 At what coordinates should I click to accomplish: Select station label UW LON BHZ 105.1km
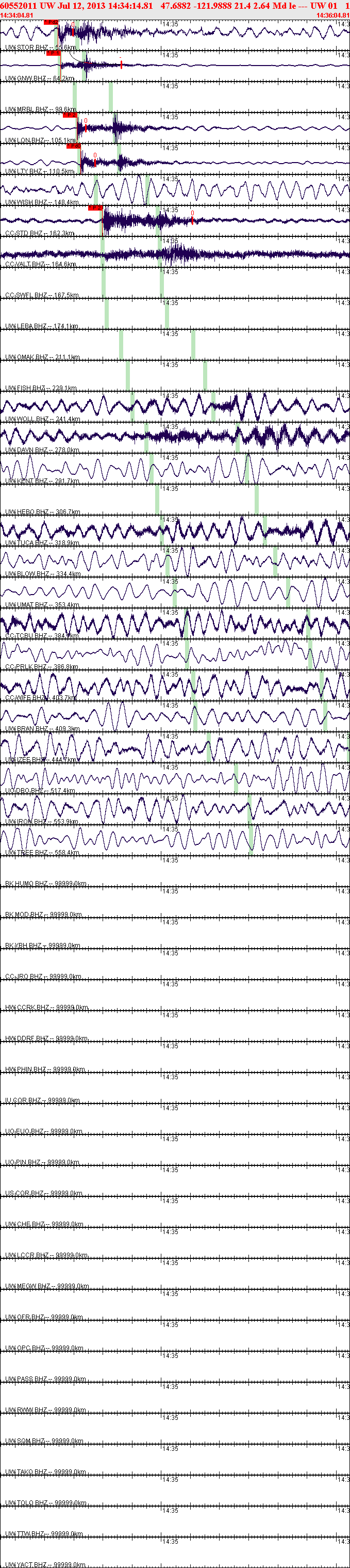(41, 140)
